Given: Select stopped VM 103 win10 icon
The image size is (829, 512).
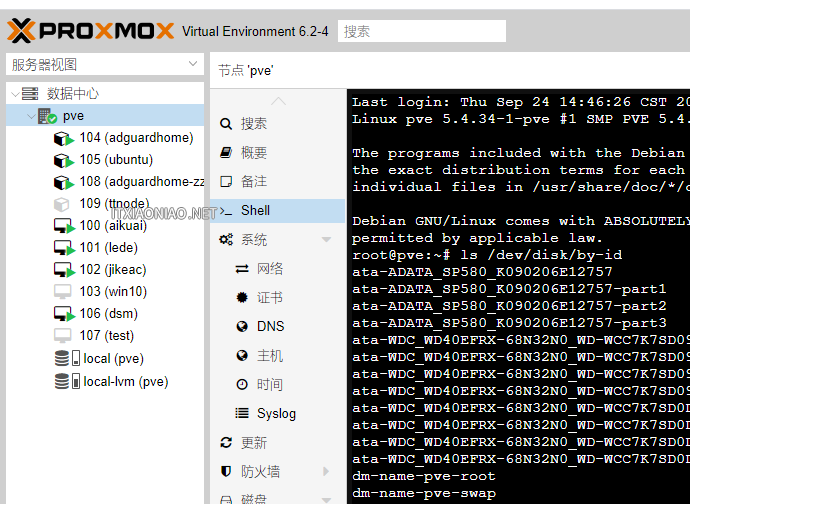Looking at the screenshot, I should (x=62, y=292).
